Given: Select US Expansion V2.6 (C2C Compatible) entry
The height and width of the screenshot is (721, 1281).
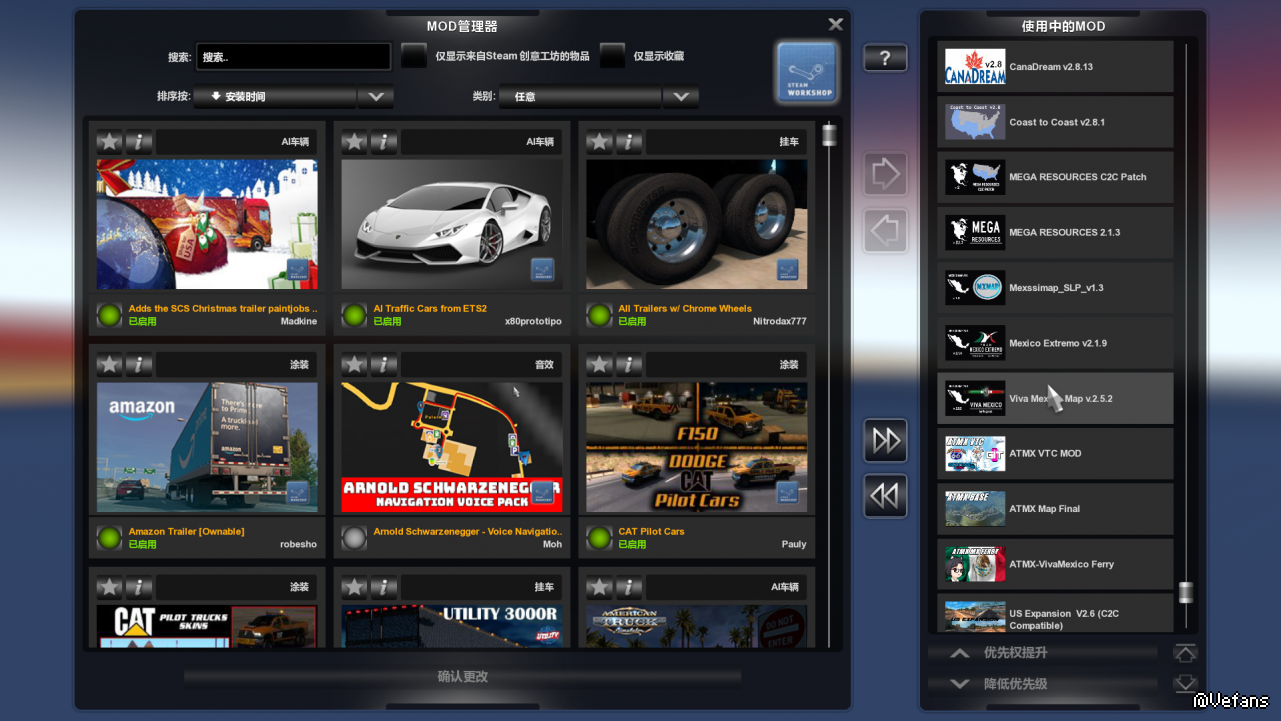Looking at the screenshot, I should coord(1055,614).
